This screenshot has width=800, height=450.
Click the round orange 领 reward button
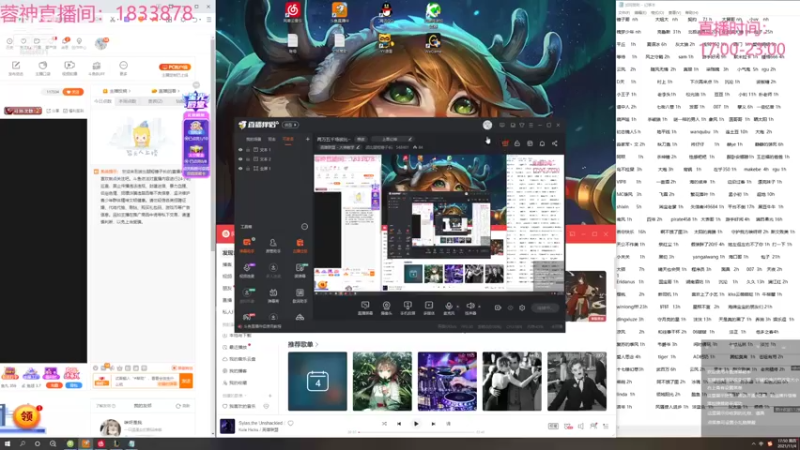pos(27,417)
